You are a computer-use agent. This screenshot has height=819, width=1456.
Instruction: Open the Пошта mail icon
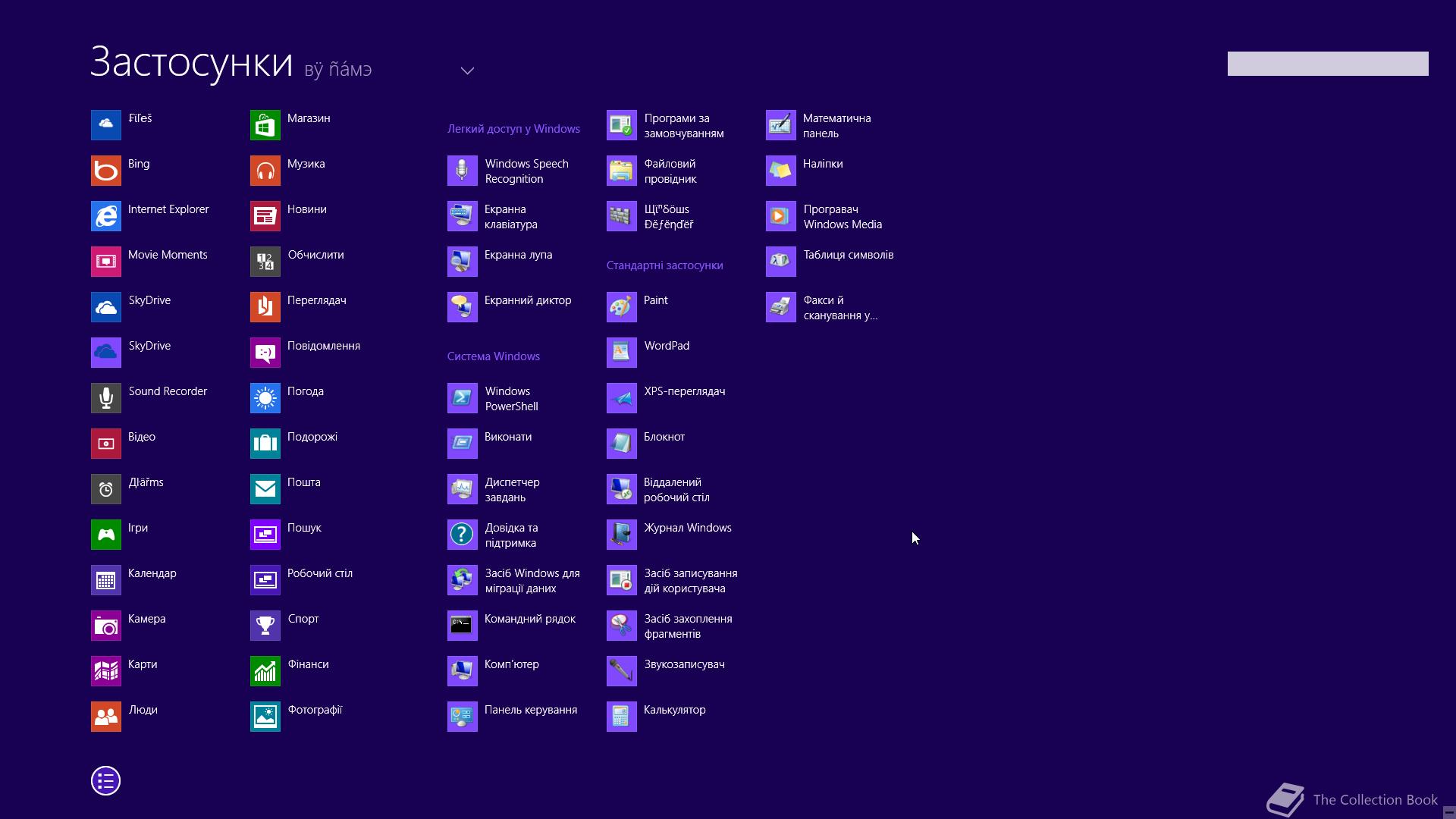[x=265, y=489]
